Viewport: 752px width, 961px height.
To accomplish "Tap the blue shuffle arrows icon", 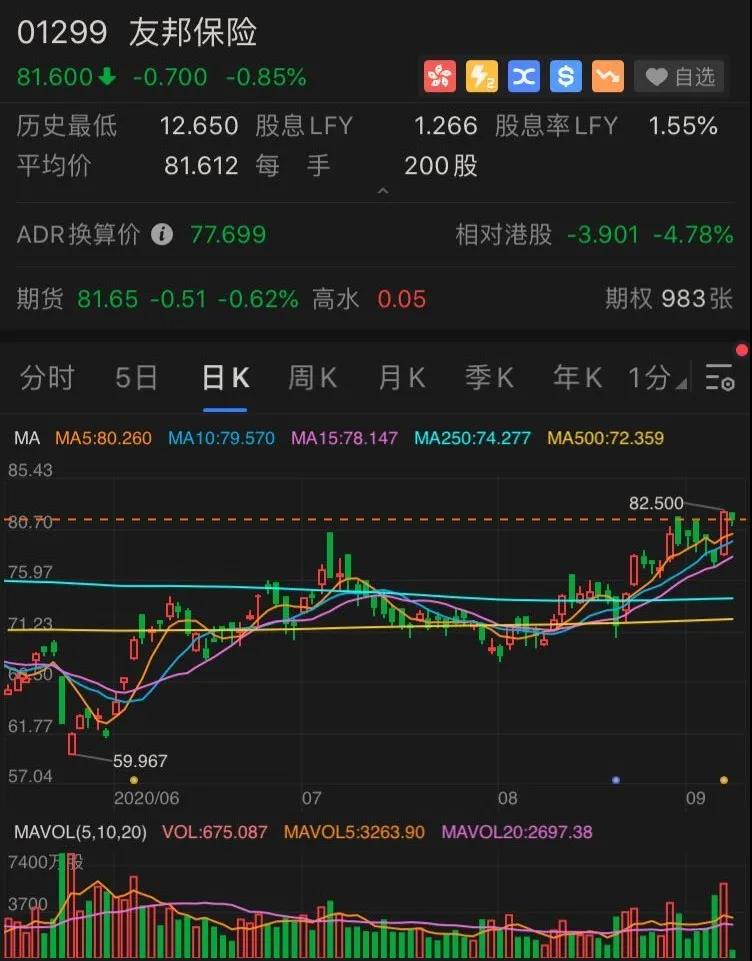I will [524, 77].
